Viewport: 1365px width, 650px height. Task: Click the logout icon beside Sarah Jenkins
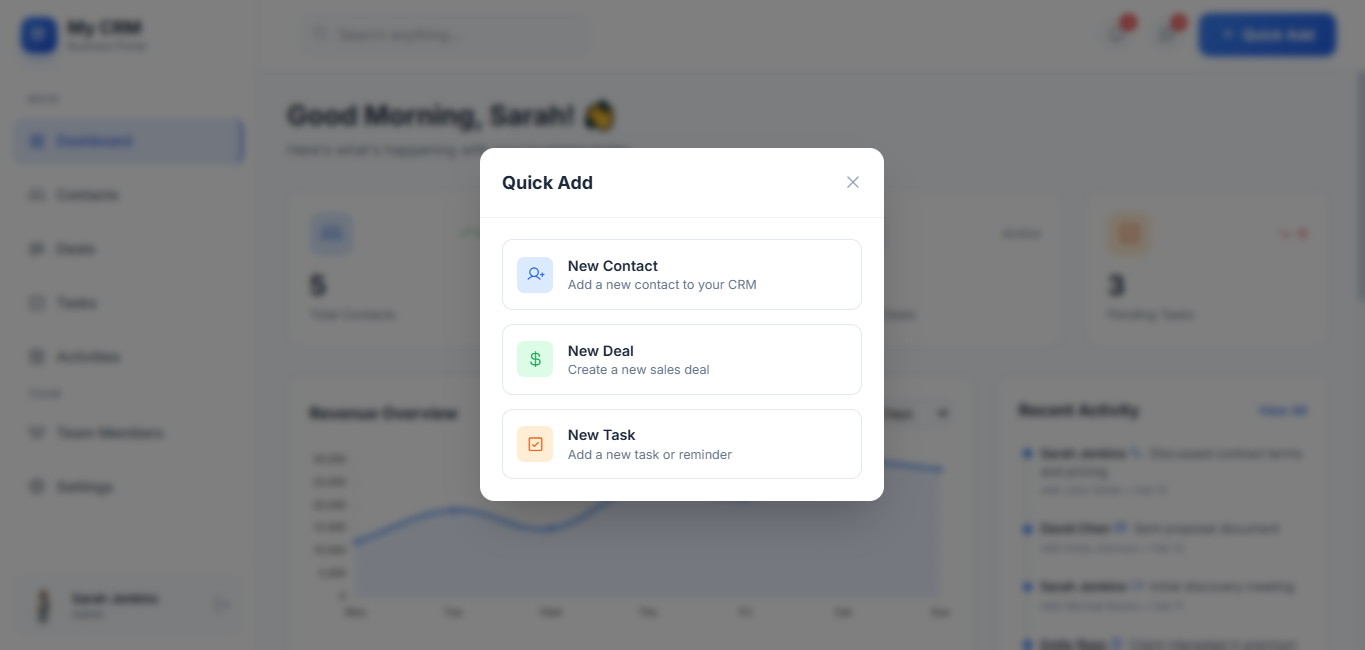click(221, 605)
